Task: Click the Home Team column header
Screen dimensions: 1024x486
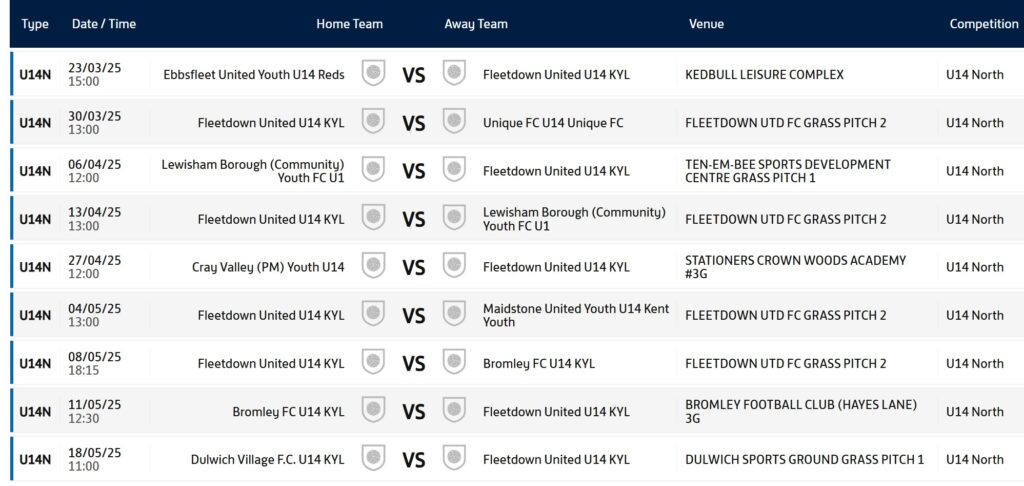Action: point(349,24)
